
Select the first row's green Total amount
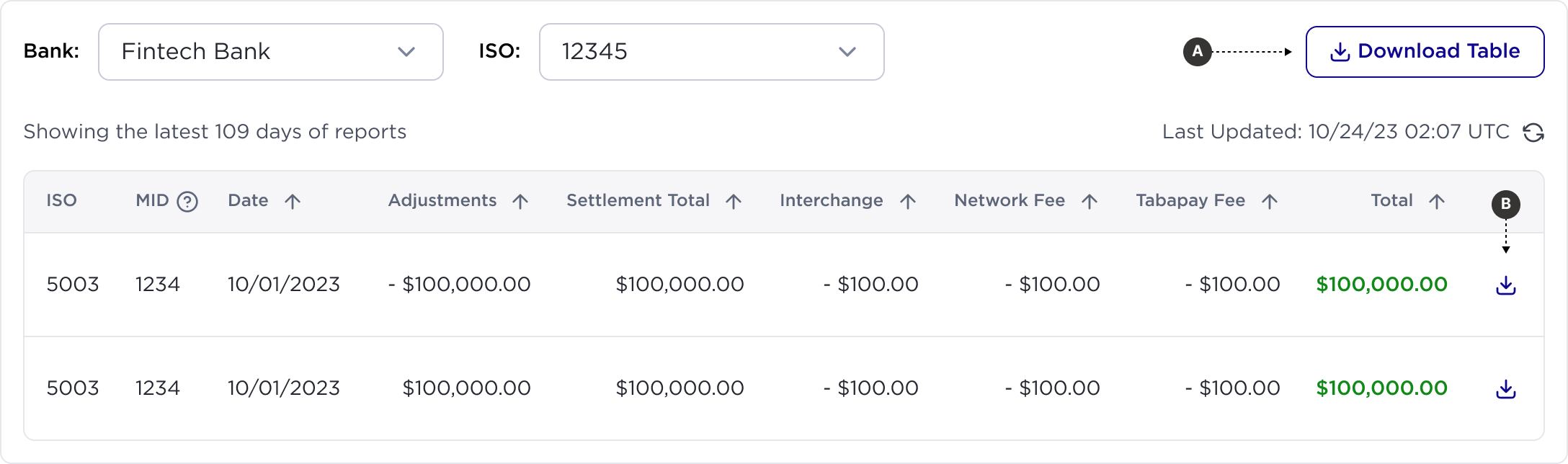pos(1381,285)
